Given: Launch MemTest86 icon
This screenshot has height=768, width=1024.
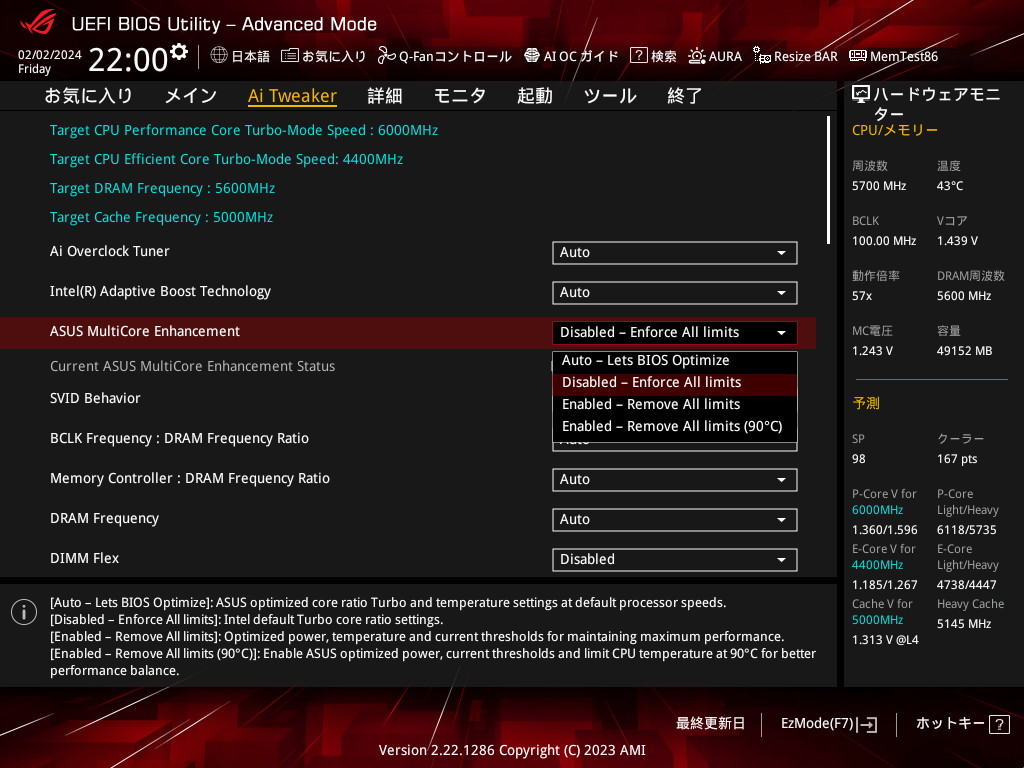Looking at the screenshot, I should (x=857, y=56).
